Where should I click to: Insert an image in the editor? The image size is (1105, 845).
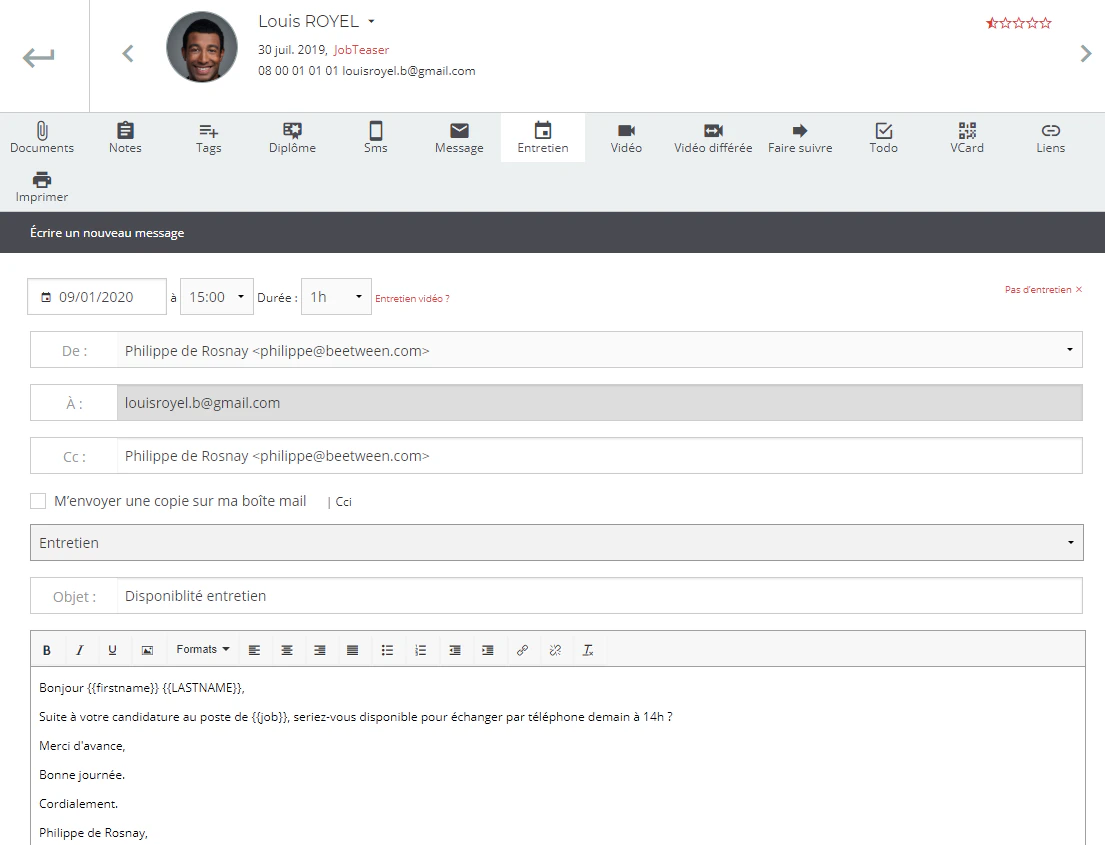click(x=147, y=650)
